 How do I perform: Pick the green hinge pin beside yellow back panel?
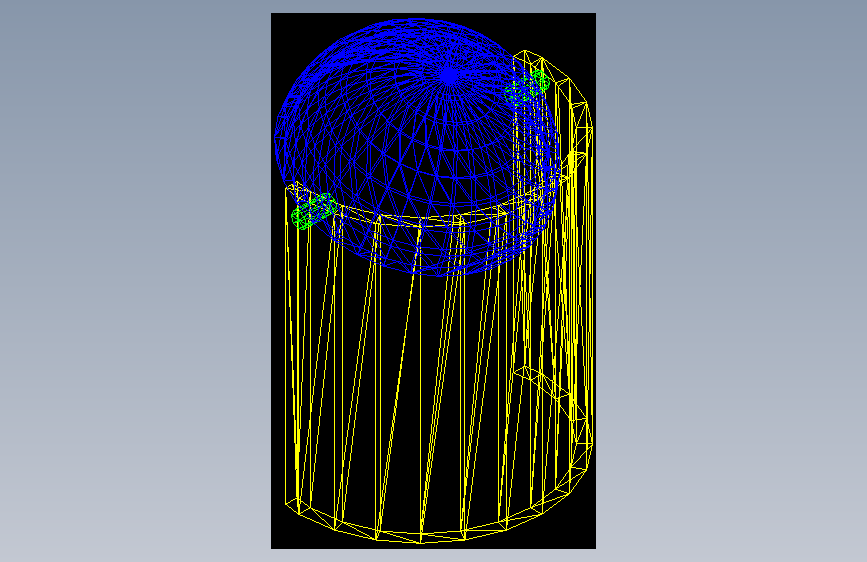pos(527,87)
